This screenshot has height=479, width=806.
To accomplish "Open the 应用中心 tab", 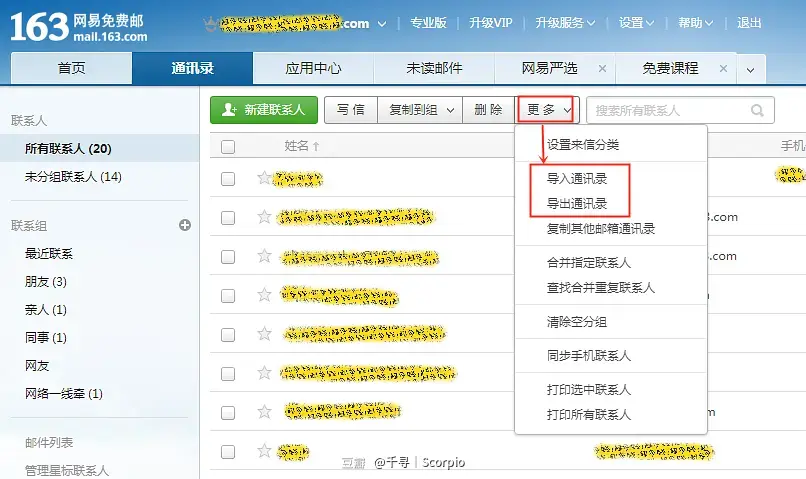I will click(314, 68).
